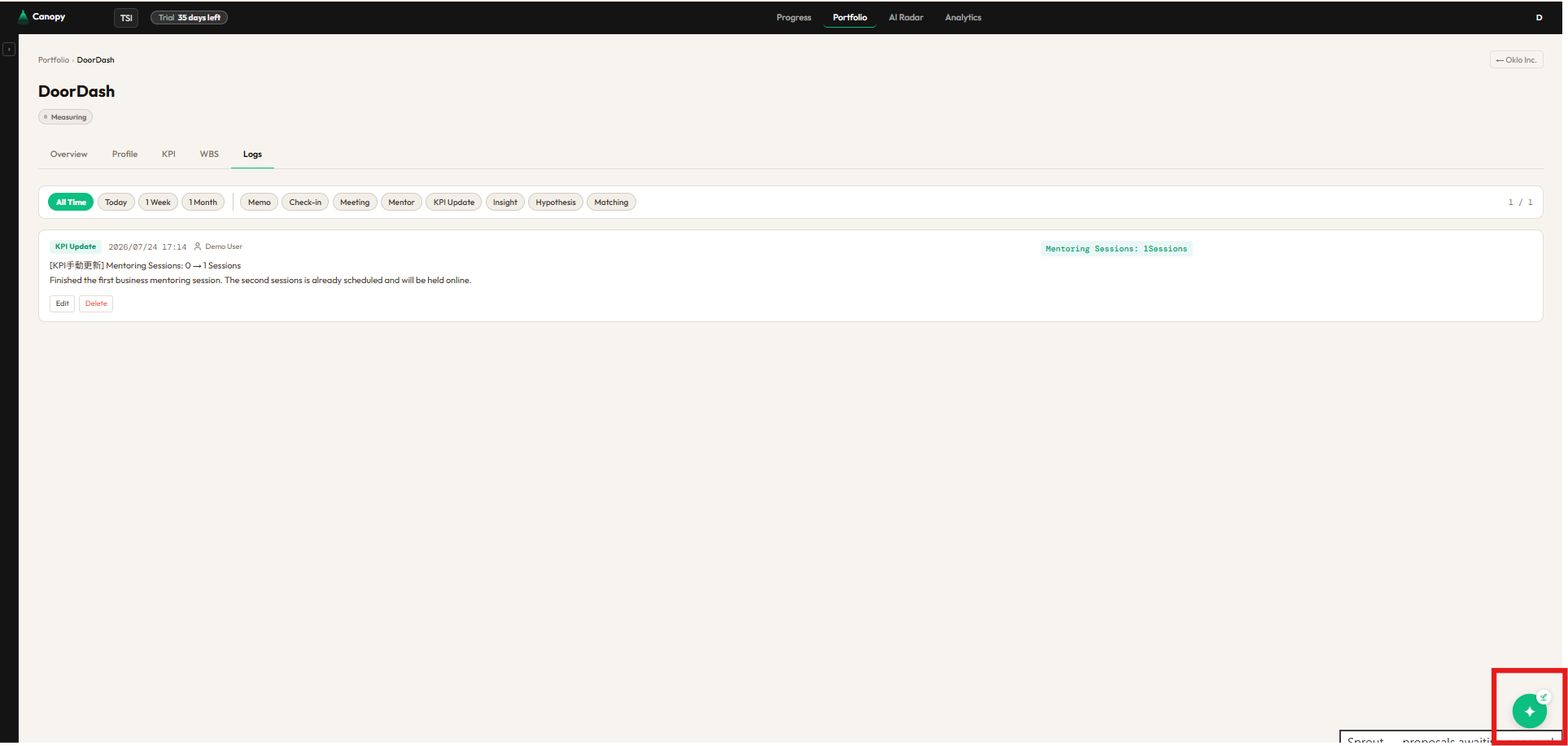Screen dimensions: 1568x746
Task: Switch to the Overview tab
Action: (69, 154)
